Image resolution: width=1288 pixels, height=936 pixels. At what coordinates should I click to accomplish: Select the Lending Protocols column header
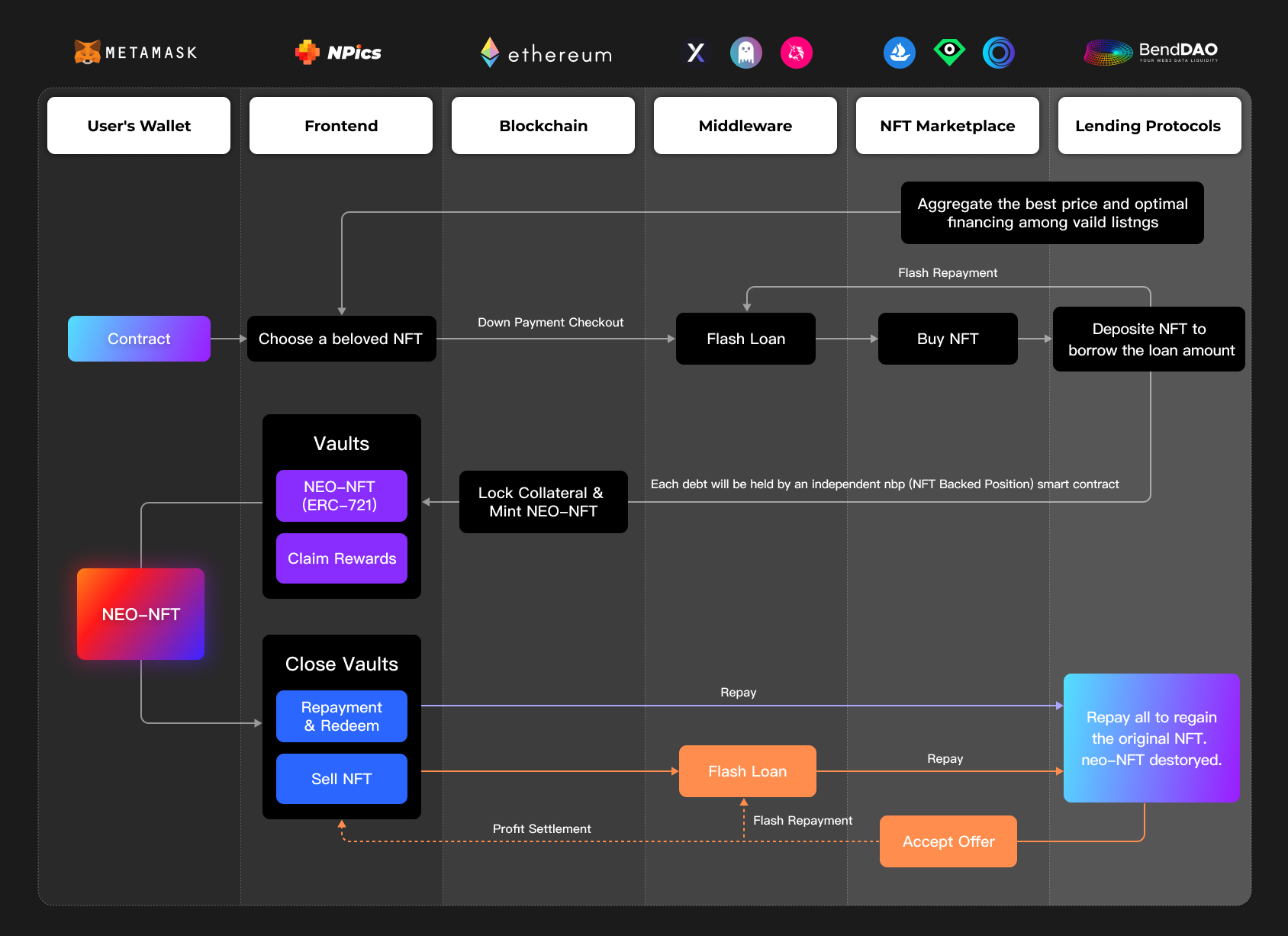coord(1148,126)
